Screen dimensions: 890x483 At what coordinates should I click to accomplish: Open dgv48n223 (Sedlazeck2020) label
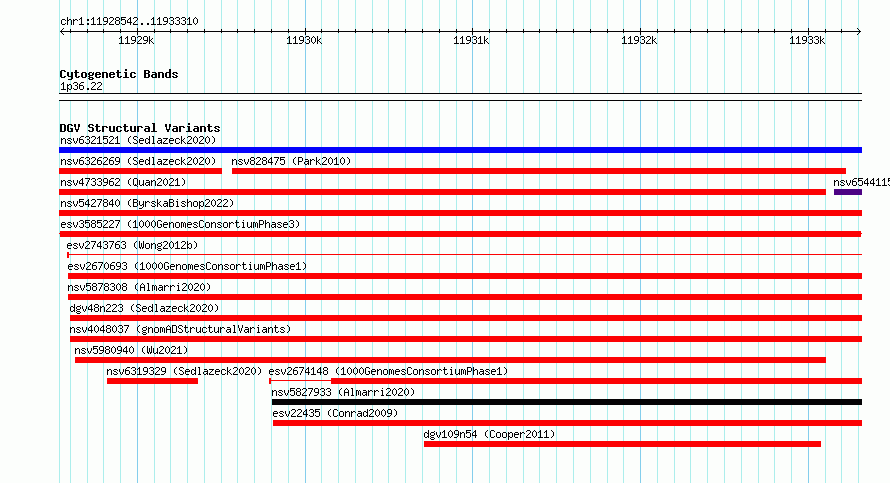tap(144, 308)
